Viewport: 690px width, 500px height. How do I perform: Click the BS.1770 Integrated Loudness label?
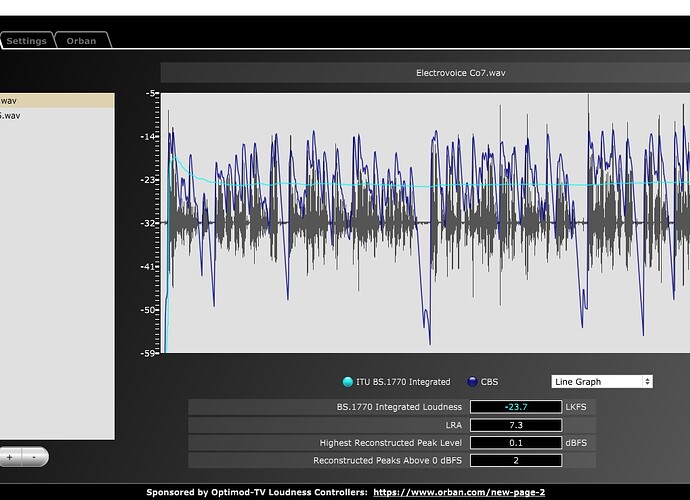[399, 407]
